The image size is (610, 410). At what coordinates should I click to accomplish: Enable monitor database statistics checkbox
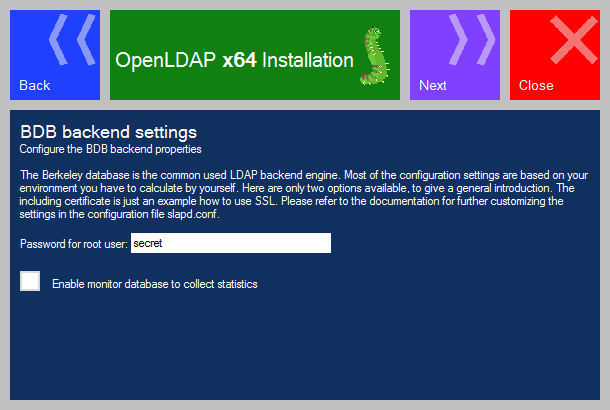(30, 281)
